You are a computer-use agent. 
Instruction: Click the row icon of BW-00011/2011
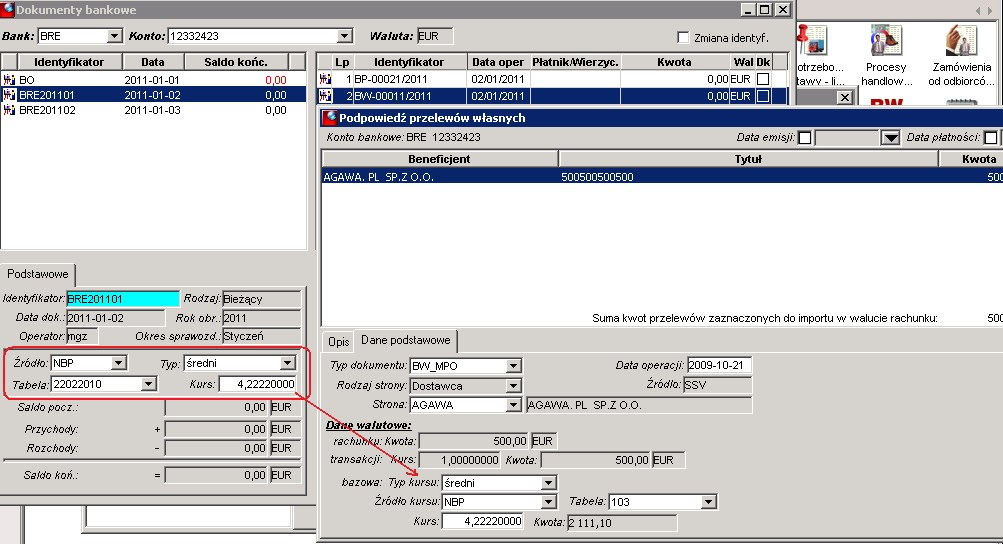326,96
